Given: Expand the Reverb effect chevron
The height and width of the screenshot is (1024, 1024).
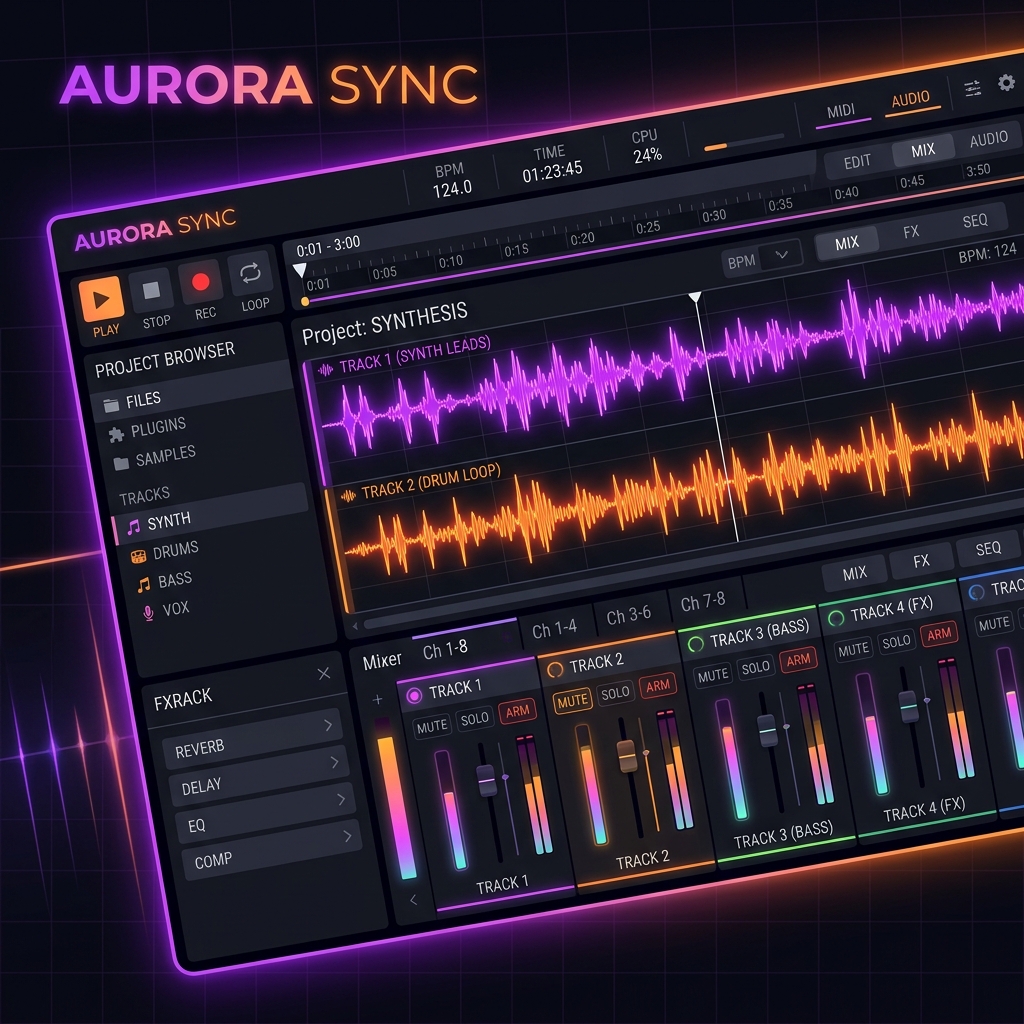Looking at the screenshot, I should (328, 725).
